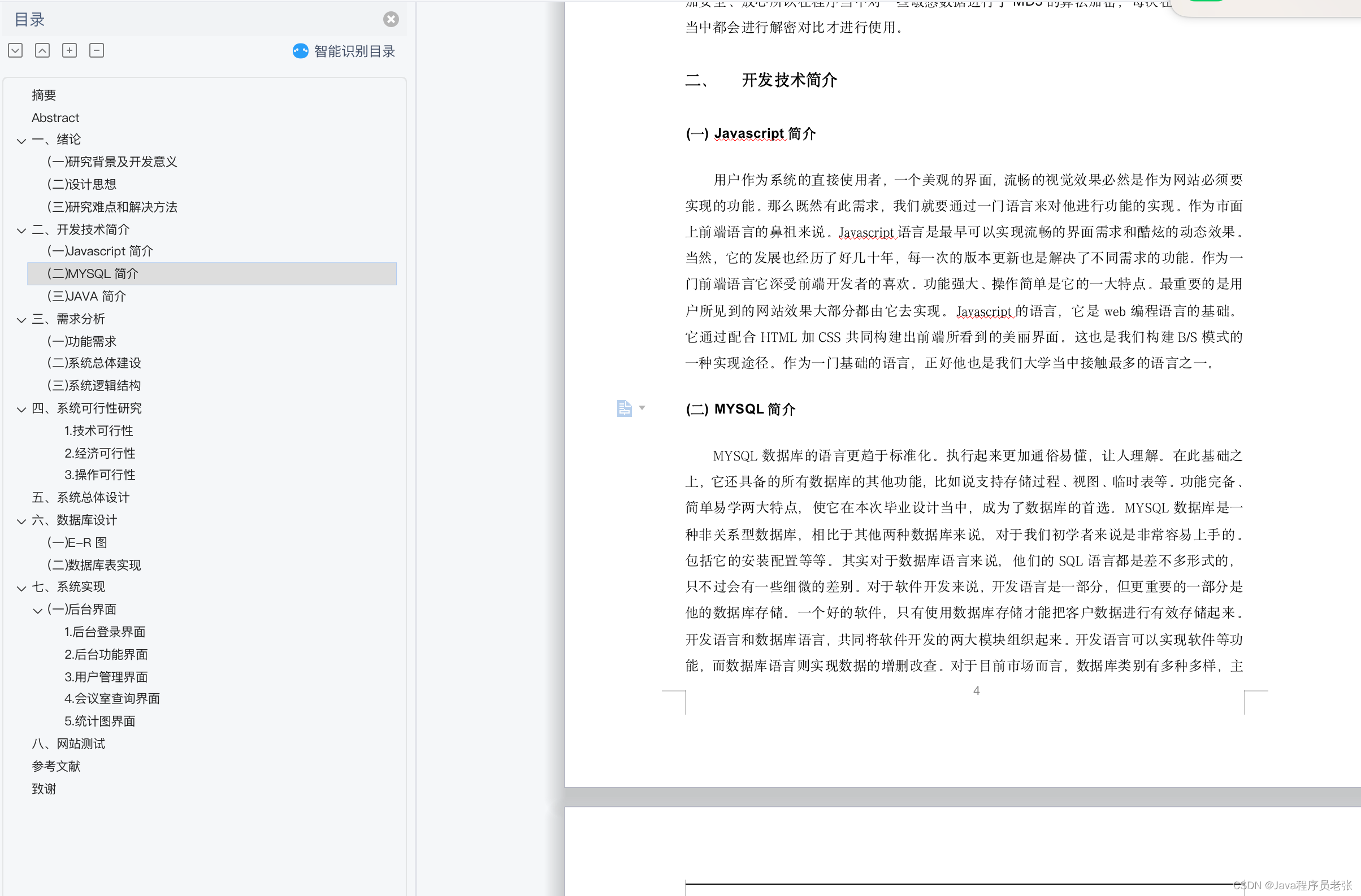
Task: Click the (二) MYSQL 简介 document heading
Action: (x=740, y=409)
